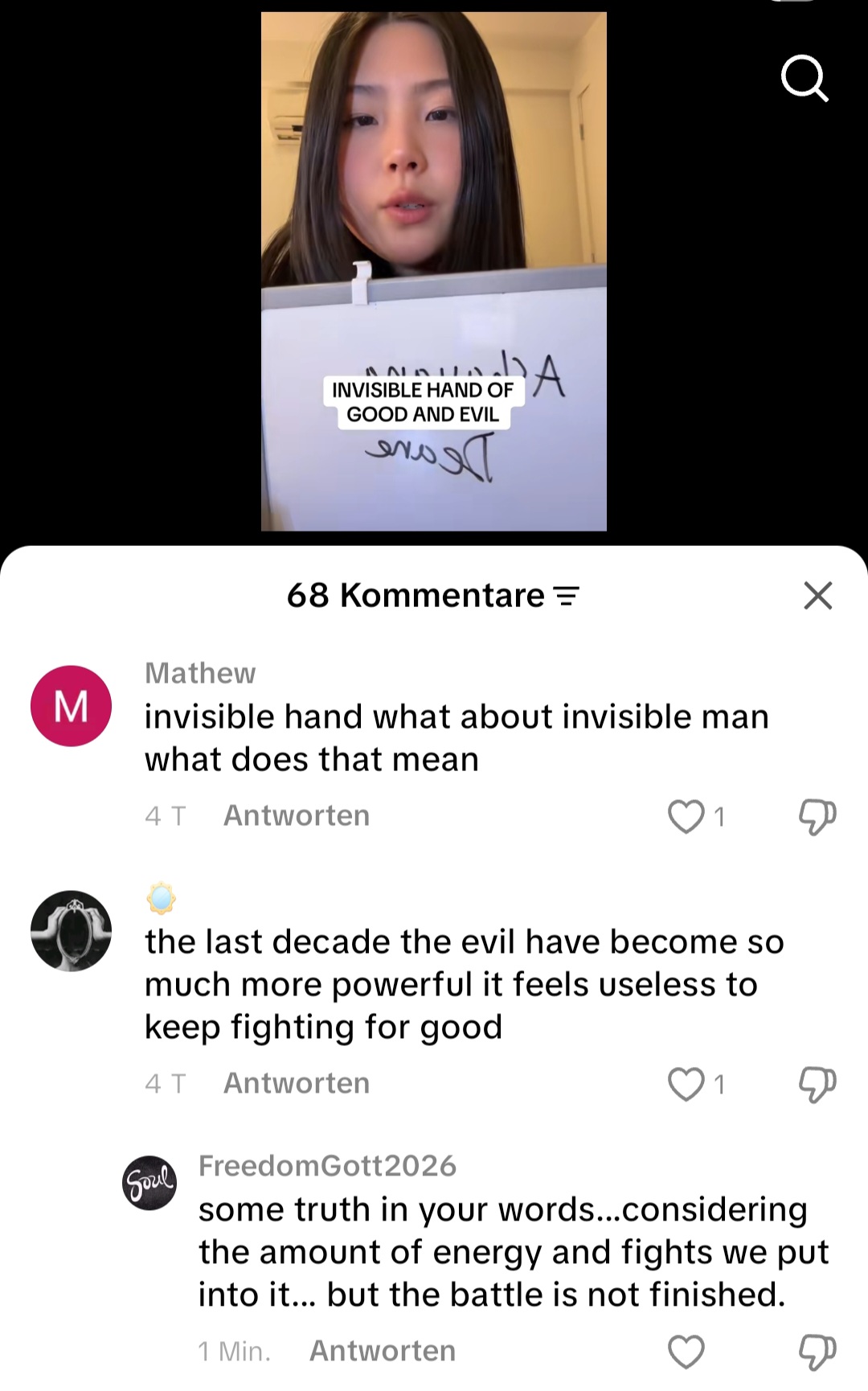
Task: Open the Mathew username link
Action: pos(200,673)
